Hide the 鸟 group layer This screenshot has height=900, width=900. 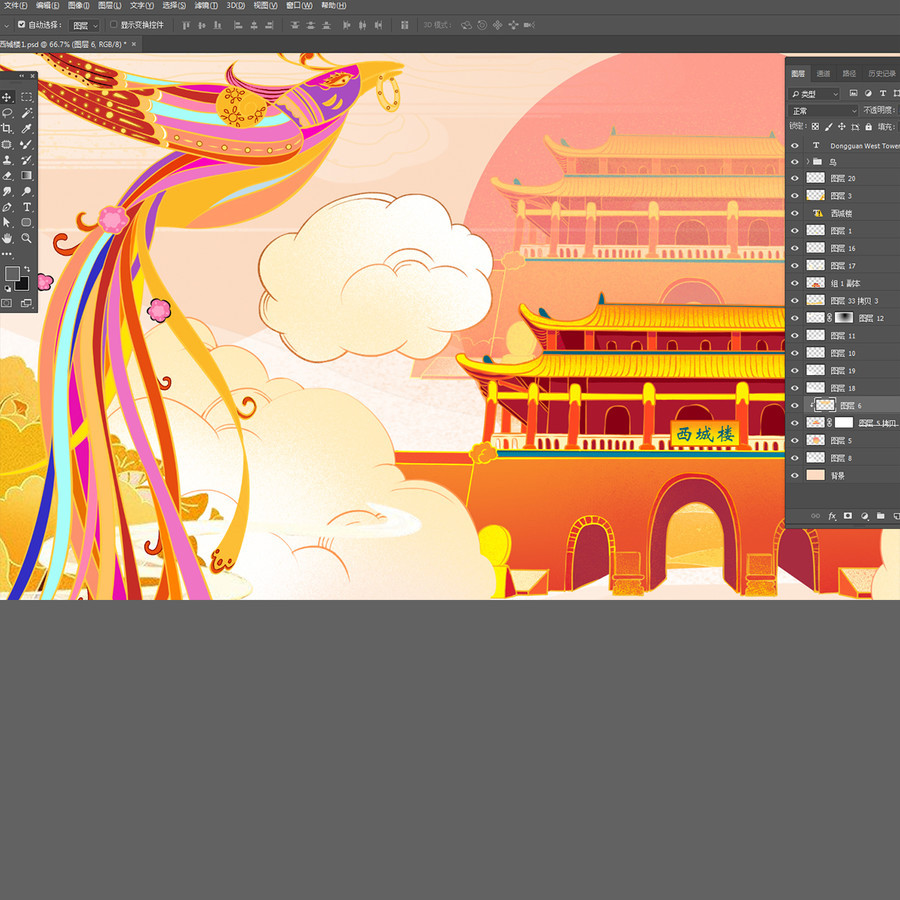(795, 162)
